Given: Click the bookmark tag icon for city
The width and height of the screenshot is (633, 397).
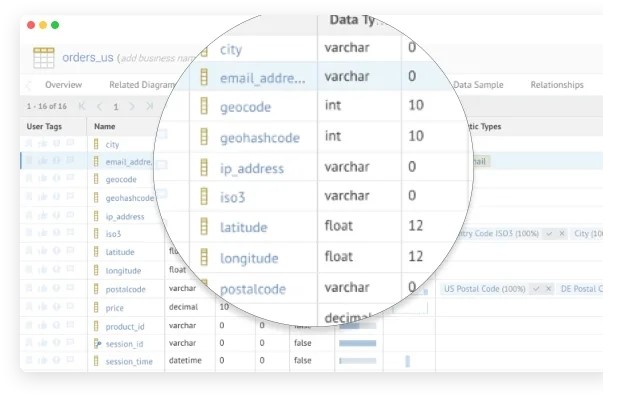Looking at the screenshot, I should tap(29, 143).
